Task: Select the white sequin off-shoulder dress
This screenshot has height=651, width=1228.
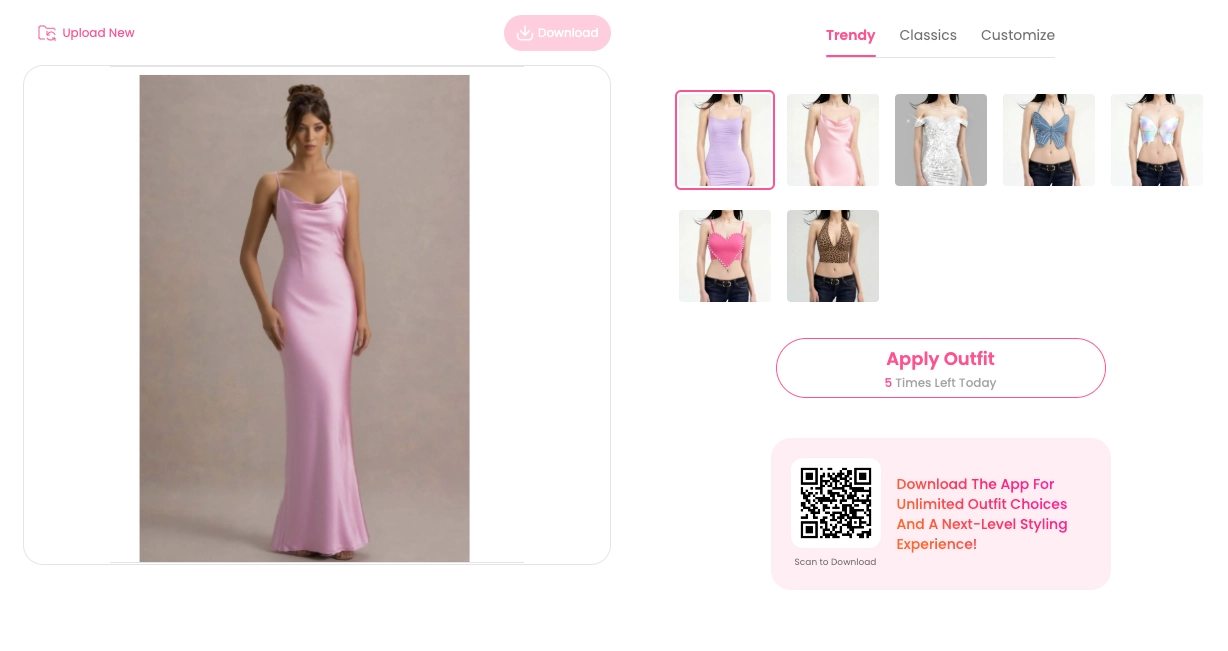Action: (940, 139)
